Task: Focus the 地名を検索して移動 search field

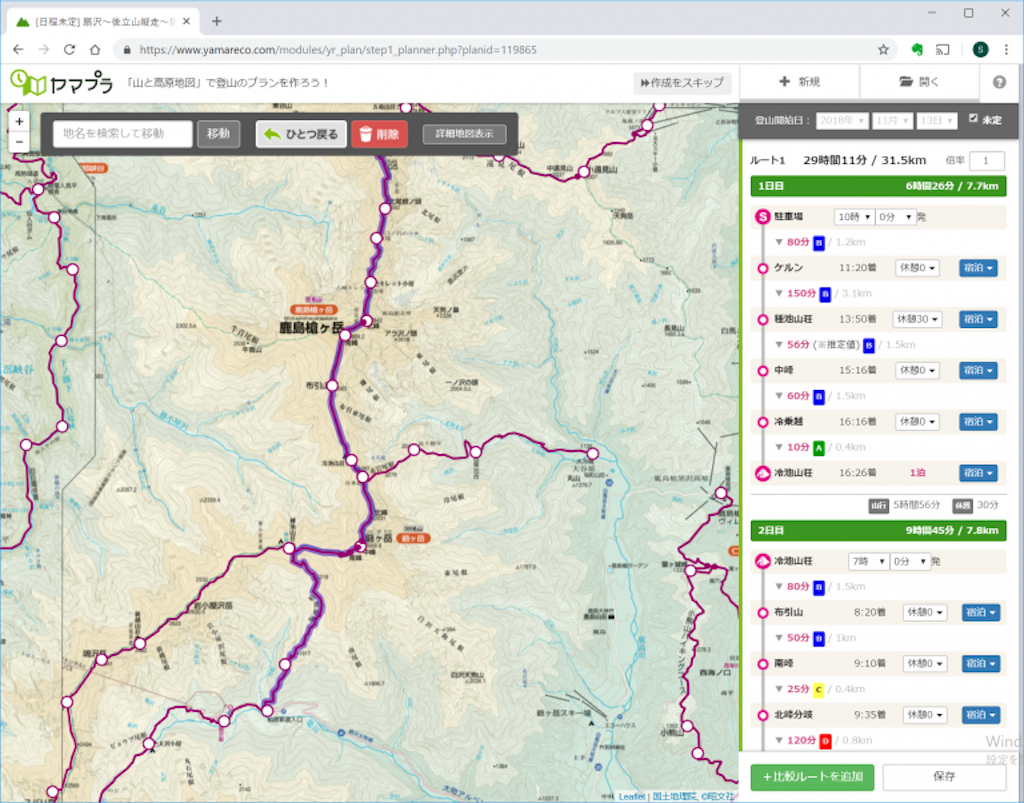Action: pyautogui.click(x=123, y=134)
